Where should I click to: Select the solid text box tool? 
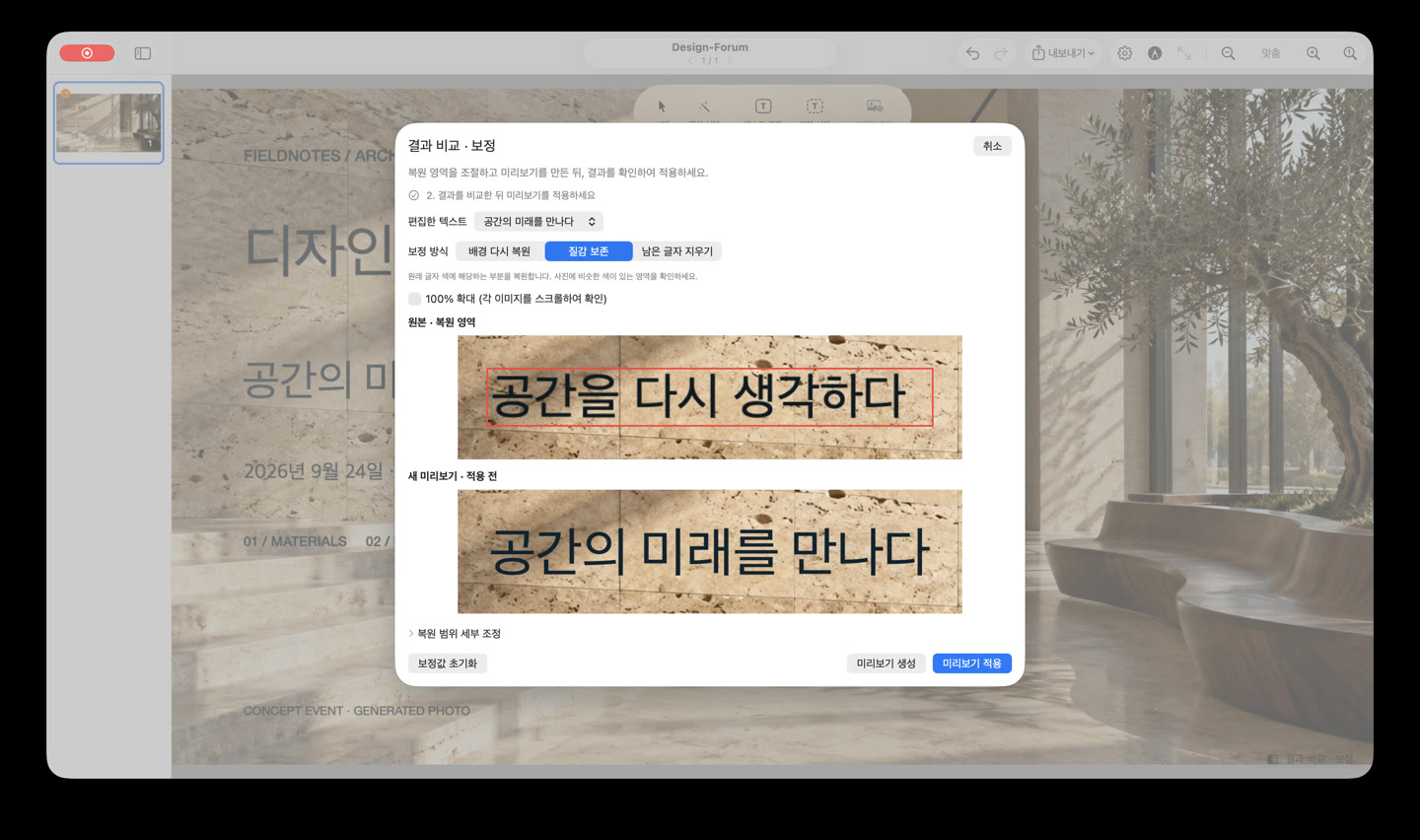pos(763,106)
